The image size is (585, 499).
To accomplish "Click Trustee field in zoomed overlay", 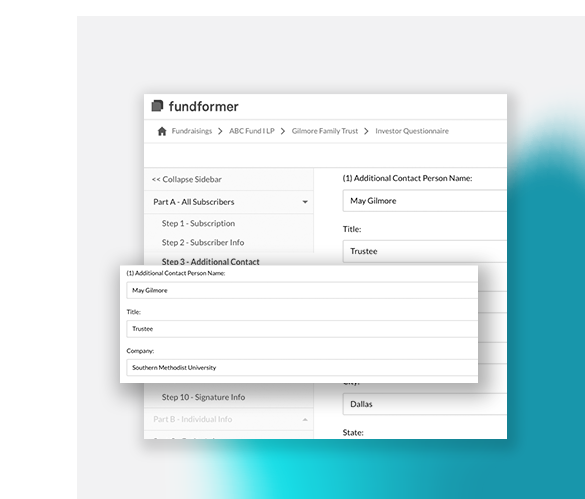I will (x=302, y=329).
